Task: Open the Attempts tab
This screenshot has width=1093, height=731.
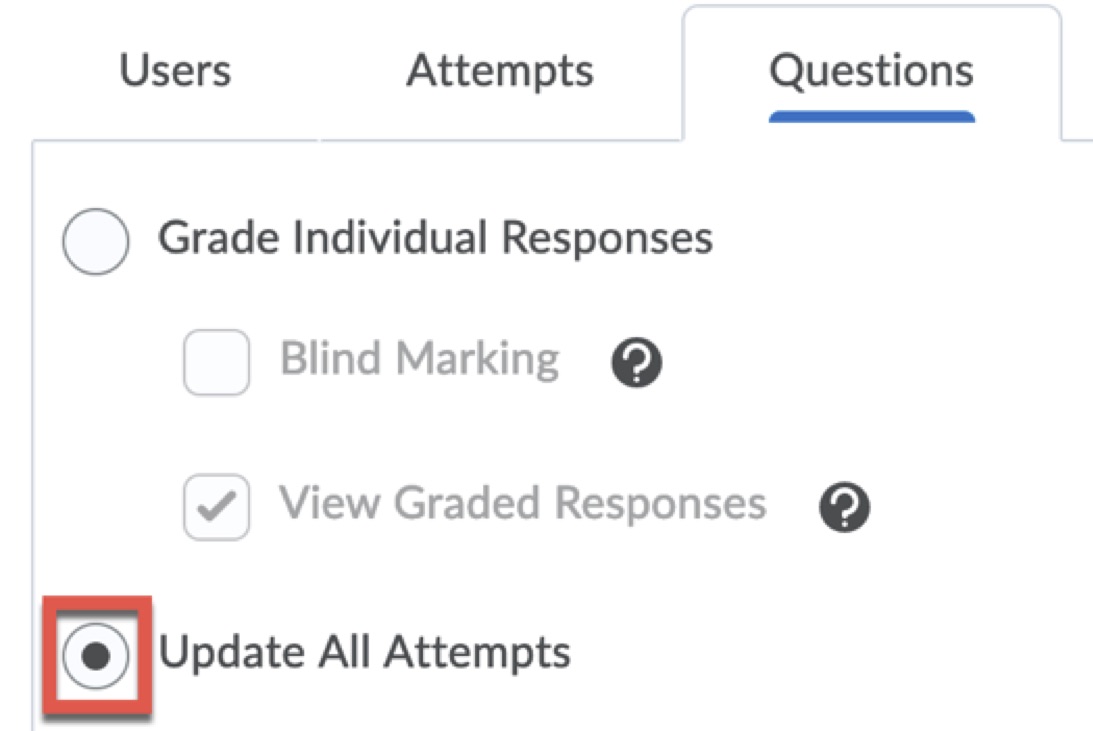Action: tap(499, 71)
